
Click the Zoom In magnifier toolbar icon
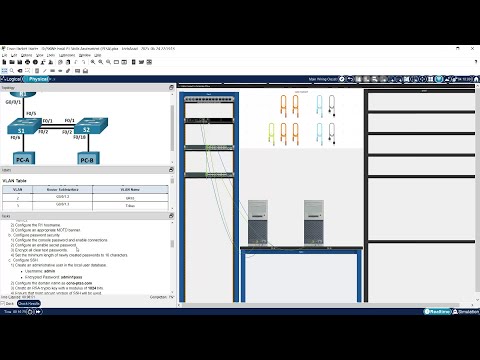[93, 62]
